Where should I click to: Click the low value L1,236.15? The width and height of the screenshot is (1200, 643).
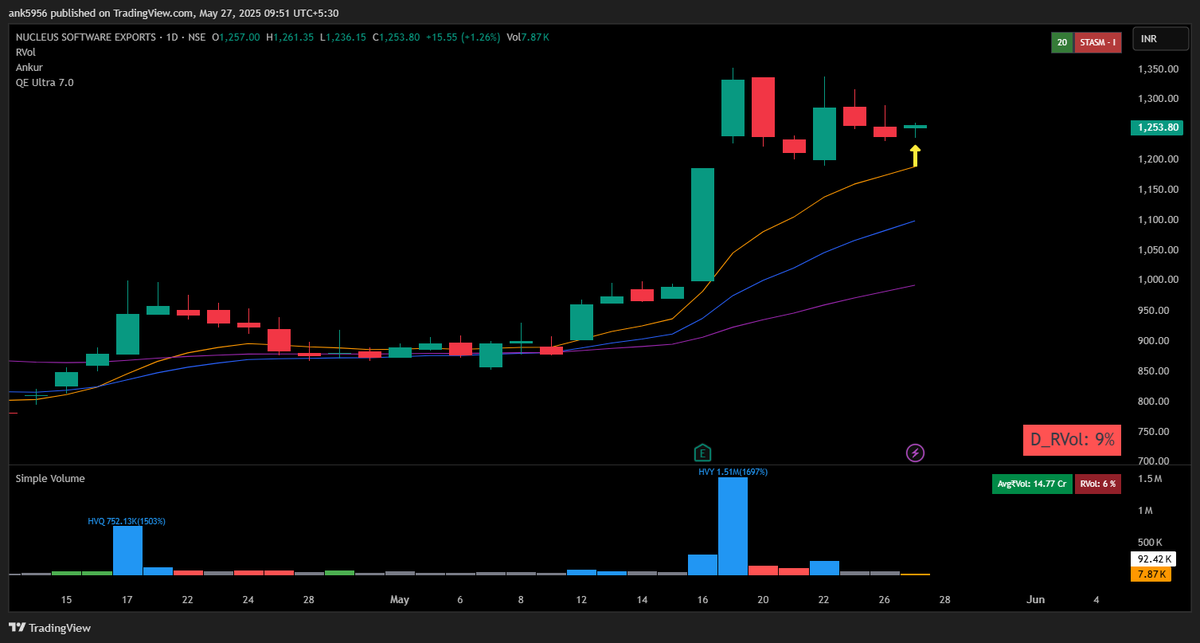click(343, 37)
